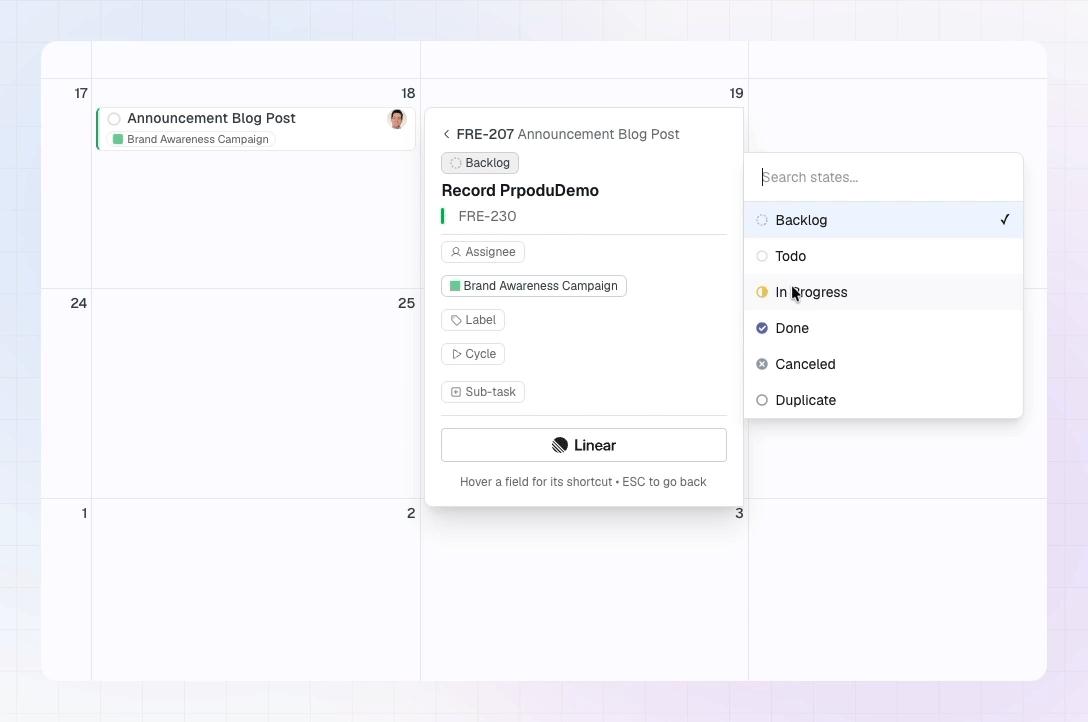
Task: Open the Brand Awareness Campaign project selector in panel
Action: coord(534,286)
